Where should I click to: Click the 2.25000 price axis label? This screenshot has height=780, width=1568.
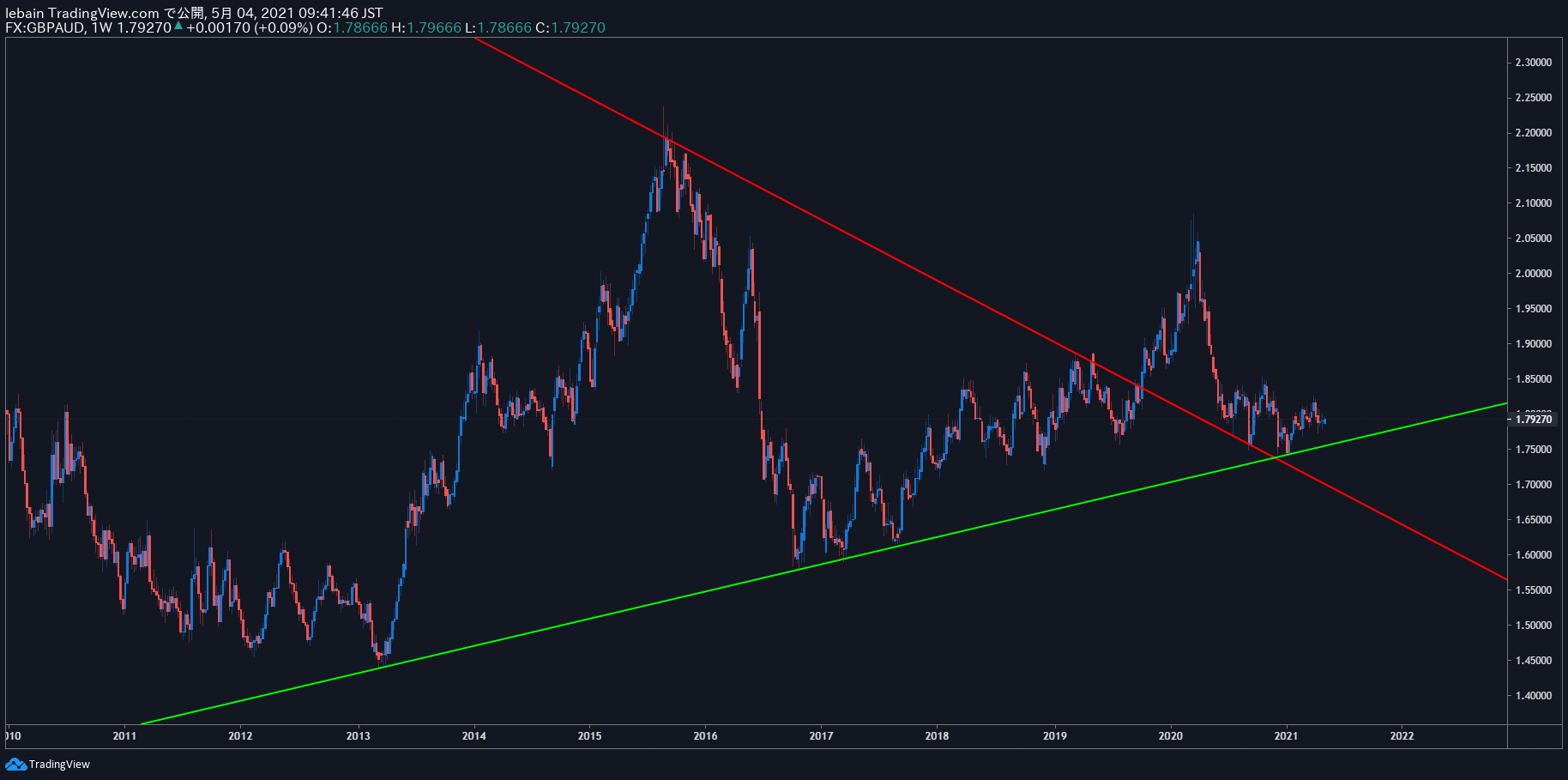(1534, 98)
